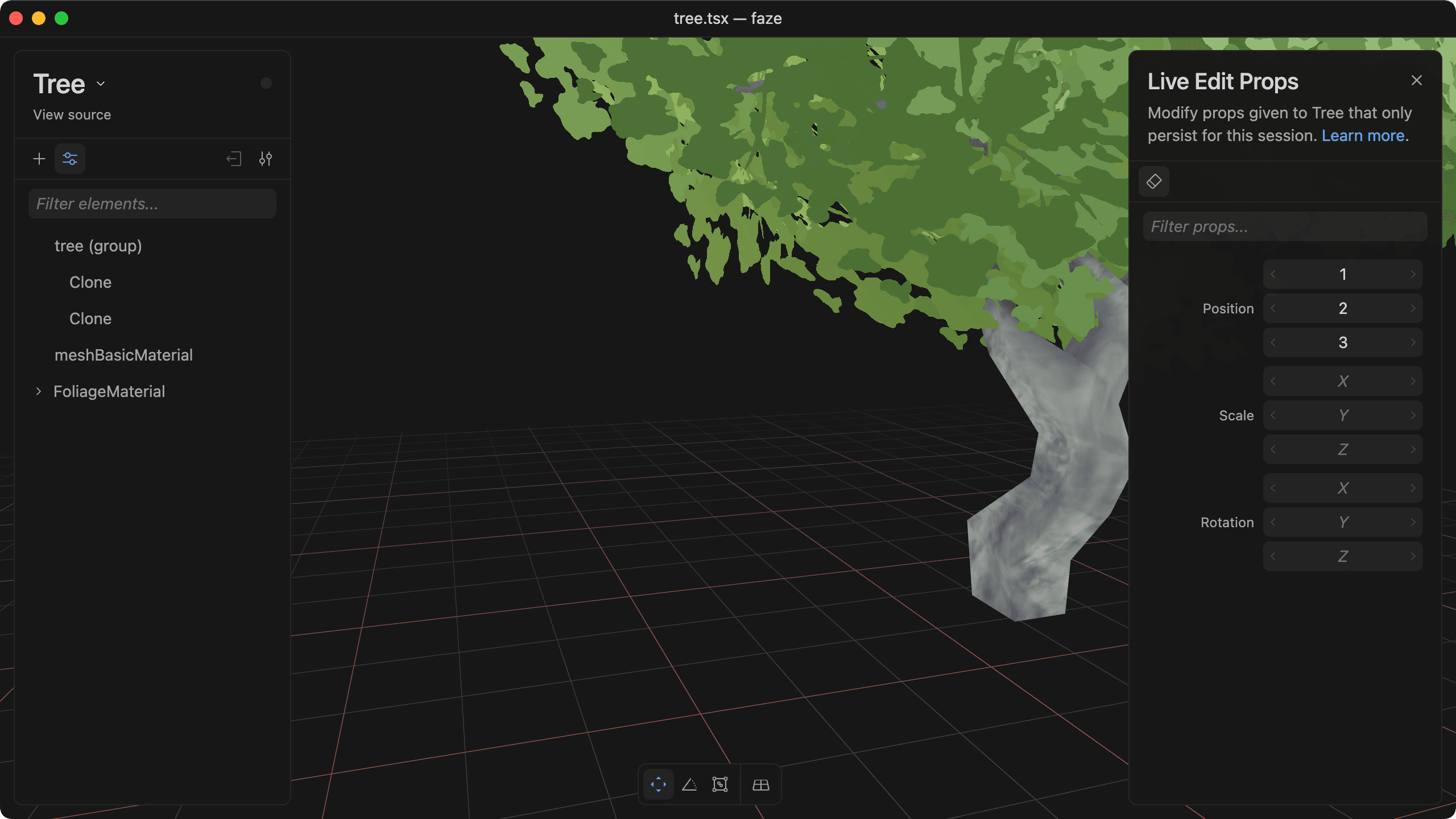Increase Position X value with right arrow
Image resolution: width=1456 pixels, height=819 pixels.
(x=1413, y=274)
